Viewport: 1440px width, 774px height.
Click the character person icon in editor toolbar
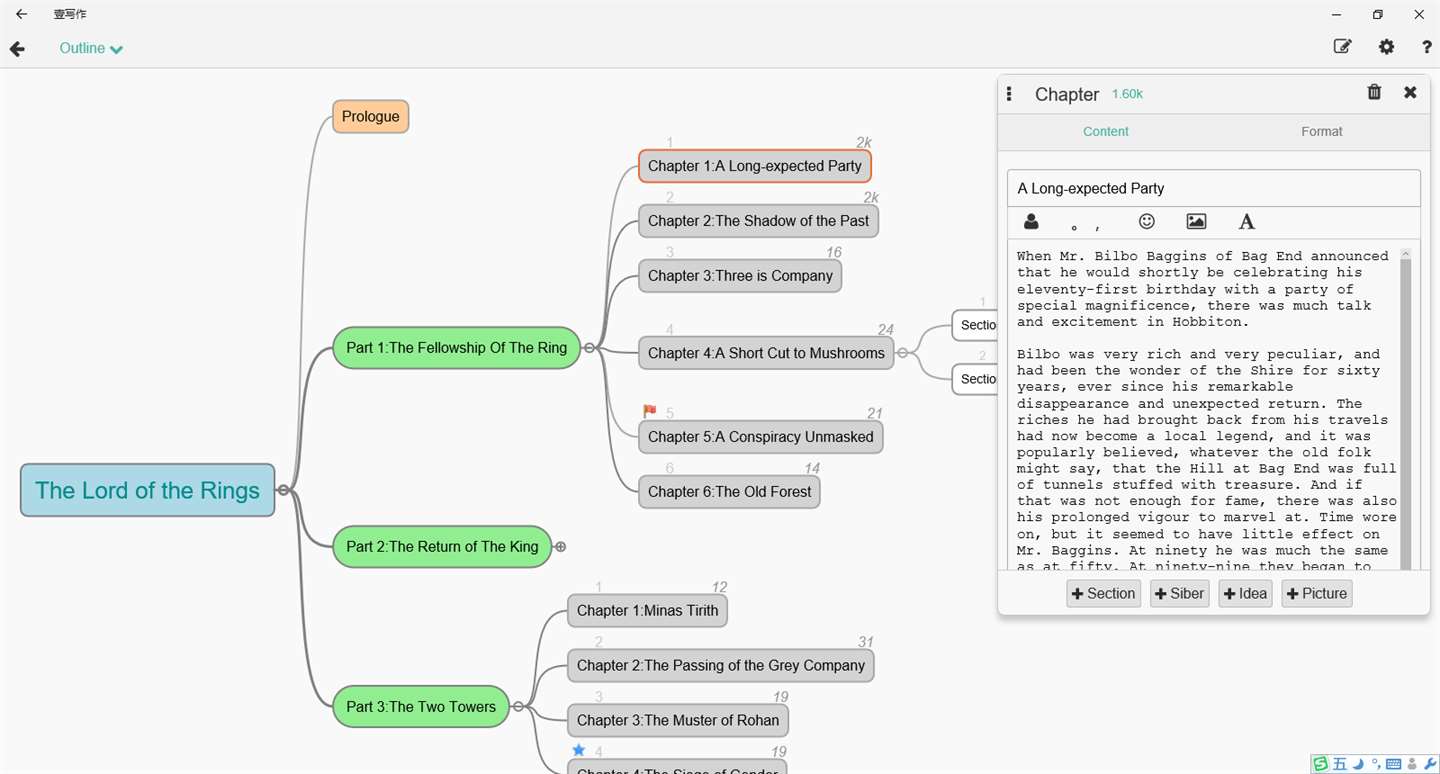pos(1031,222)
